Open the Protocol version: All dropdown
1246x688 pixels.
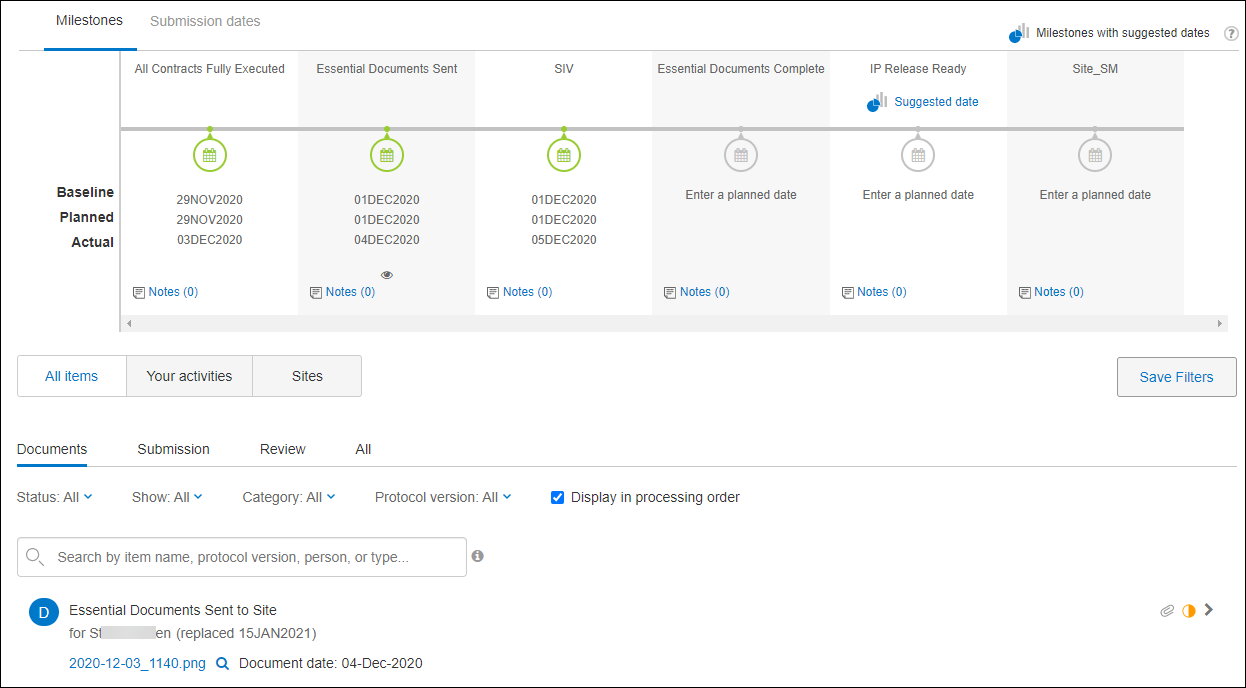(x=443, y=497)
